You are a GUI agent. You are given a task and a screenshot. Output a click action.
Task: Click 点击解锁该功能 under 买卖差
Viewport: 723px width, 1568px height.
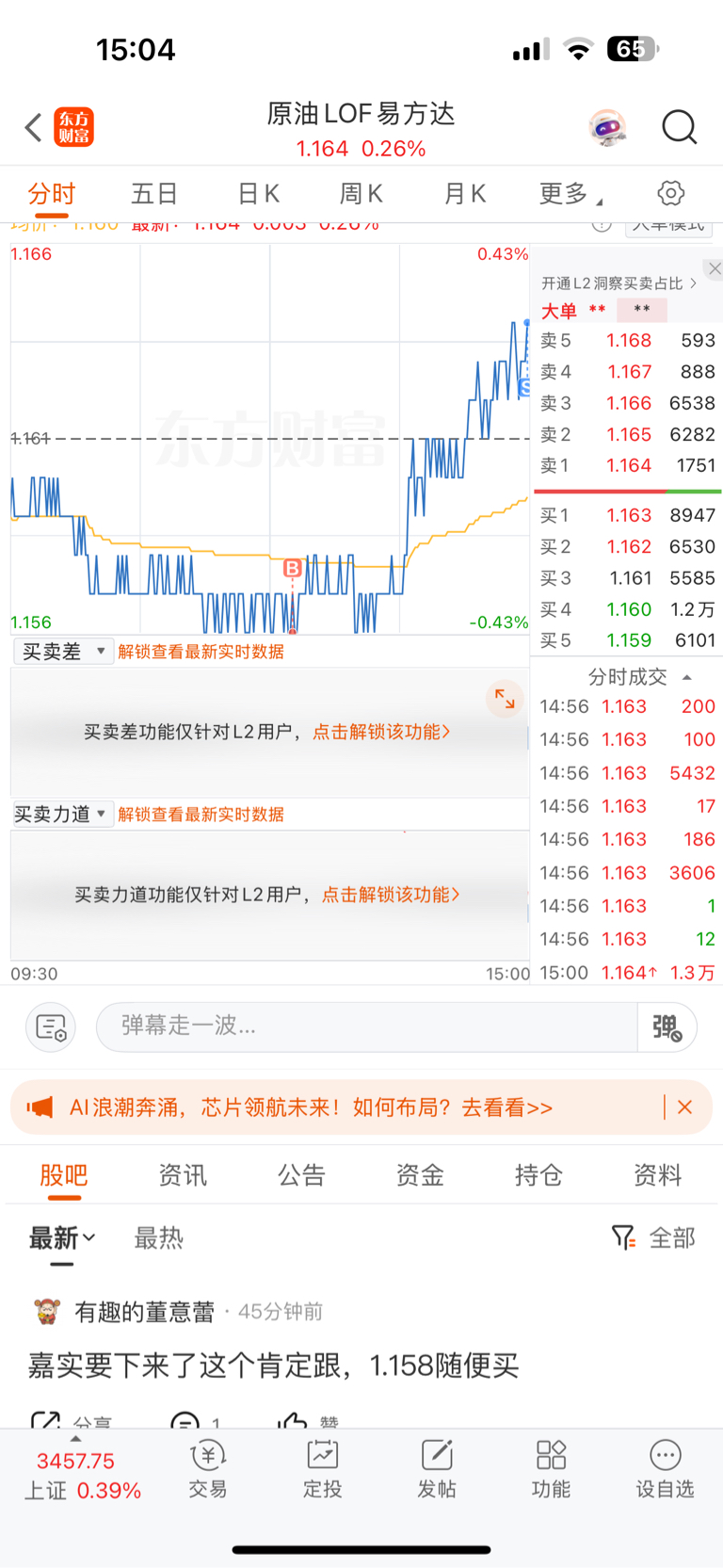tap(381, 732)
